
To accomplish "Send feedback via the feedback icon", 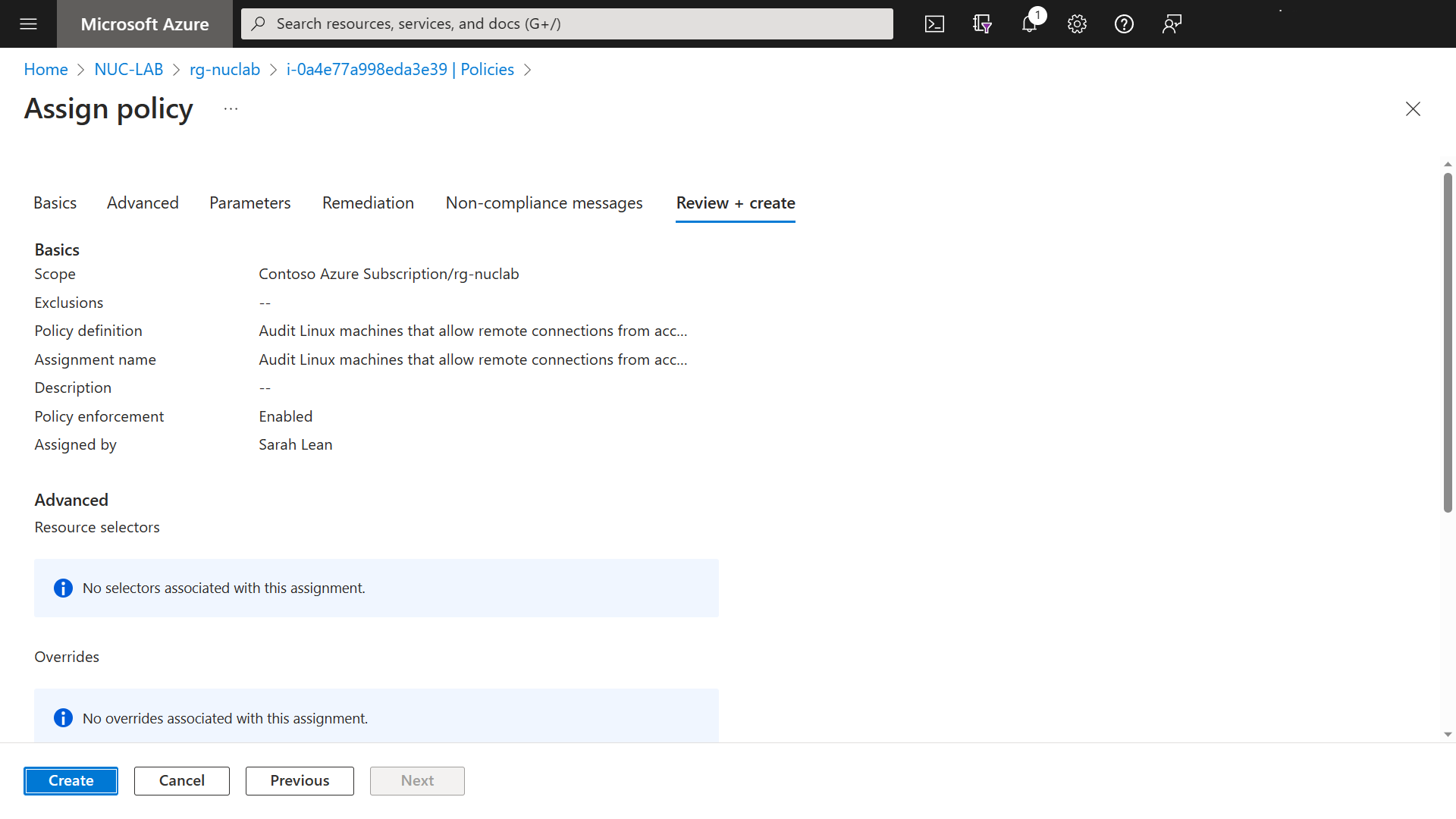I will click(x=1171, y=24).
